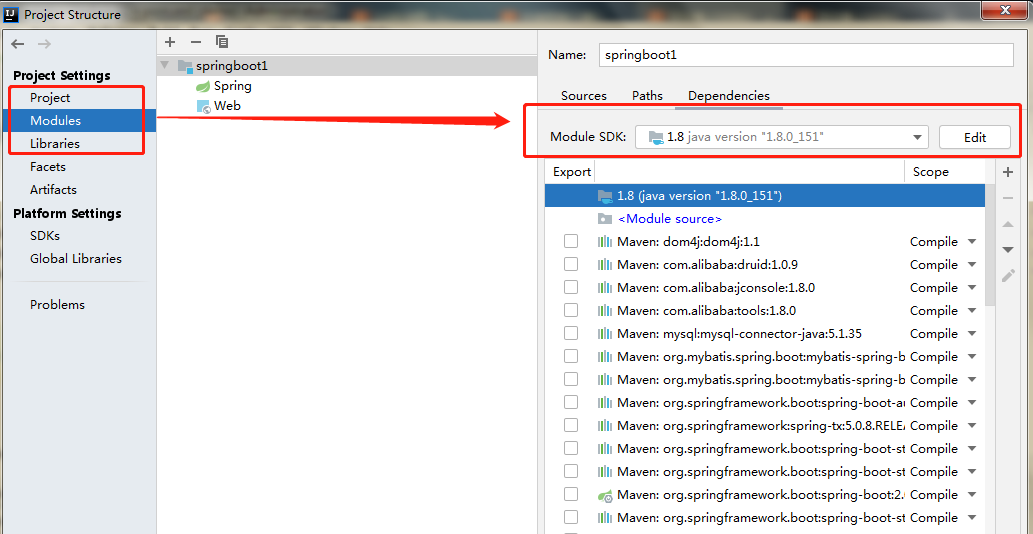Click the library icon for mysql-connector-java
The image size is (1033, 534).
click(x=604, y=334)
